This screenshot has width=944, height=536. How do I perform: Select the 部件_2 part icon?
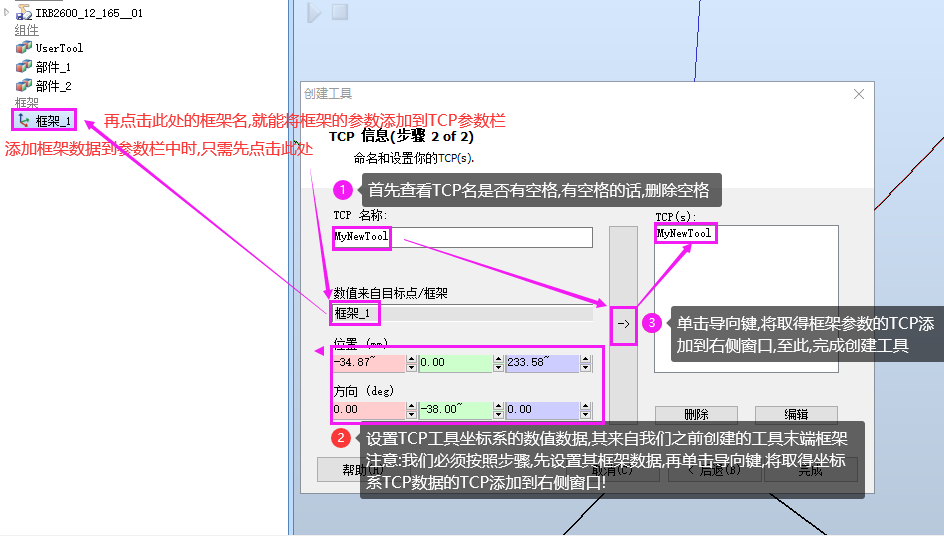[x=23, y=86]
